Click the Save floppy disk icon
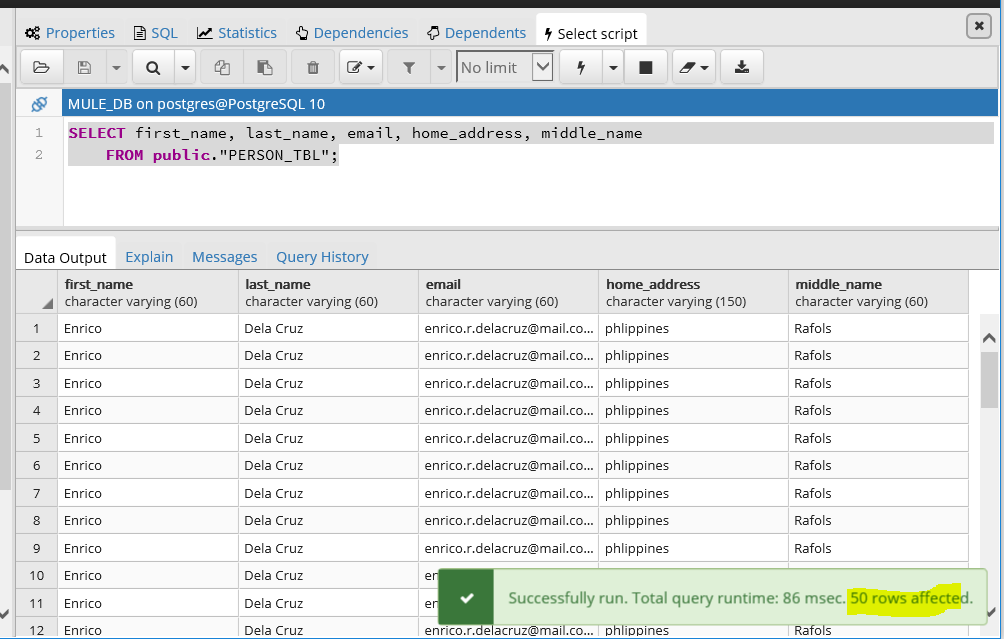 coord(85,68)
